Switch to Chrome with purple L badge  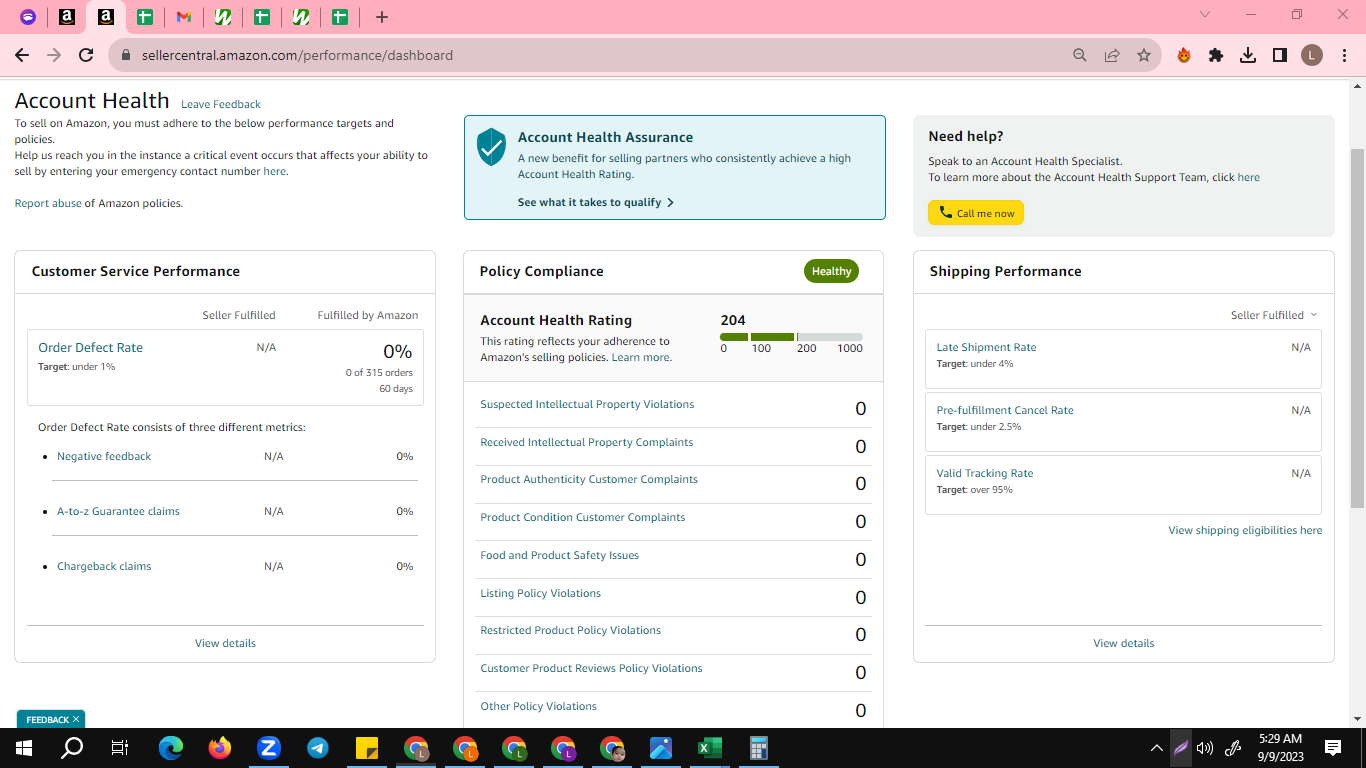(563, 748)
